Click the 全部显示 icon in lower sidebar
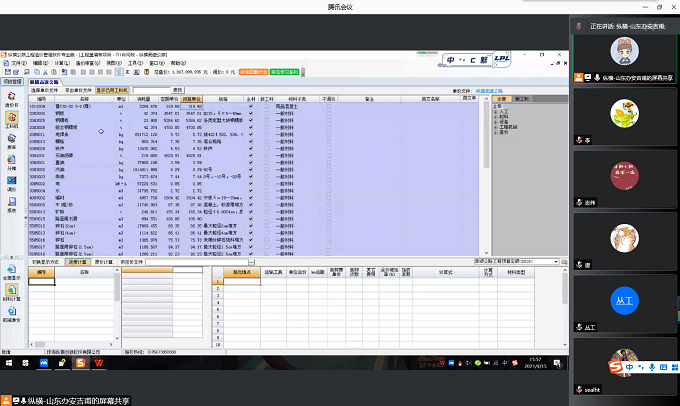The width and height of the screenshot is (680, 406). (12, 272)
